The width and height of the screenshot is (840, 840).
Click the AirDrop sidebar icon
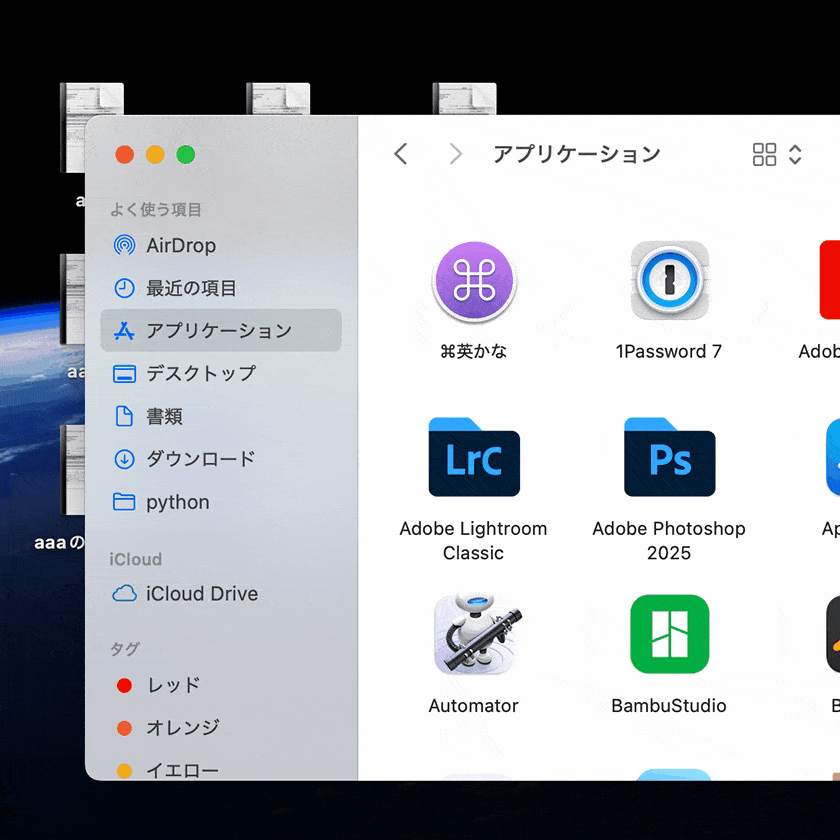tap(124, 245)
